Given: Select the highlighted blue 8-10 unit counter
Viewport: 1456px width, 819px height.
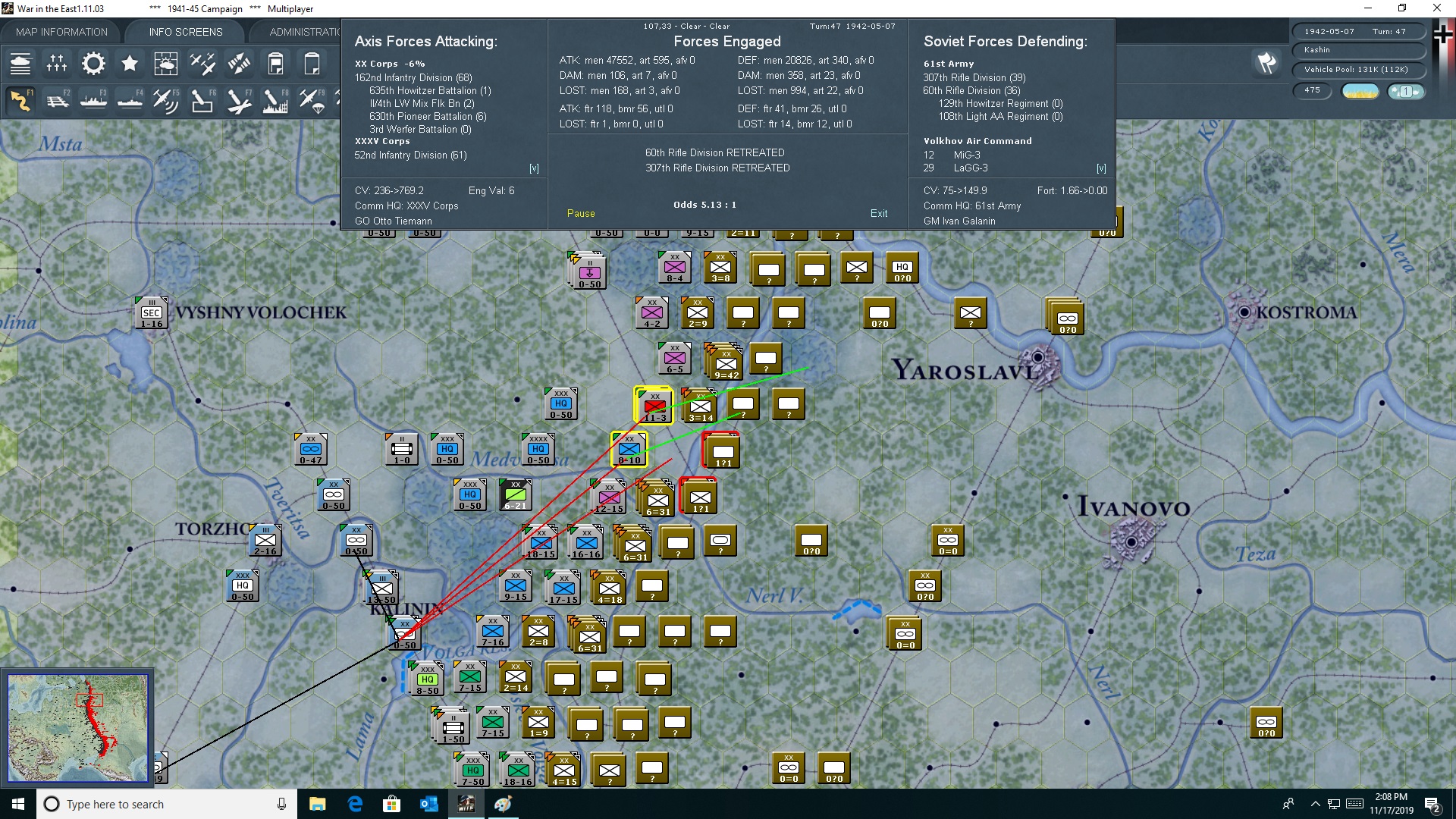Looking at the screenshot, I should (x=629, y=449).
